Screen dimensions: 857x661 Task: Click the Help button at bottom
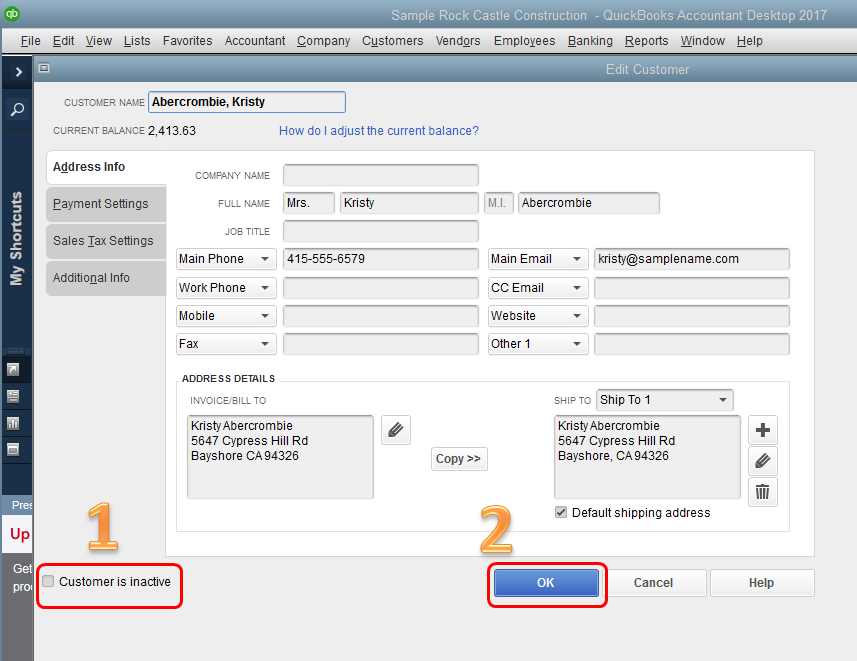pyautogui.click(x=762, y=583)
